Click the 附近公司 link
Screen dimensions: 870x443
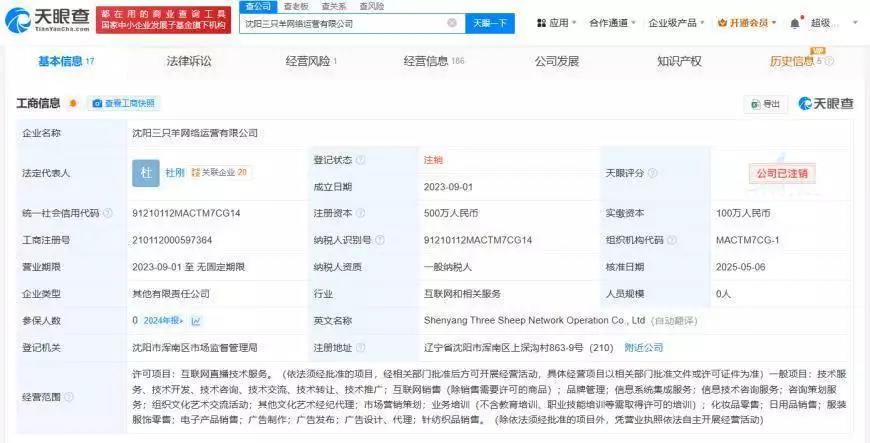click(644, 348)
